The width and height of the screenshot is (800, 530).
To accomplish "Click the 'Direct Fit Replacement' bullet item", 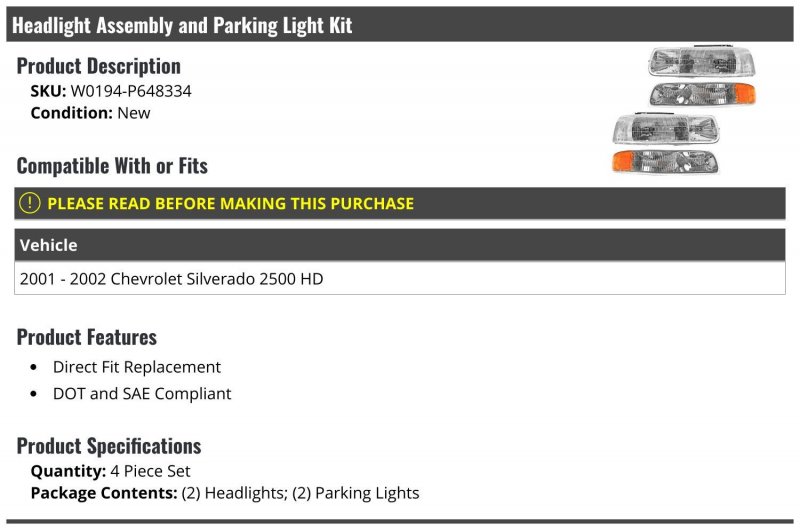I will tap(137, 367).
